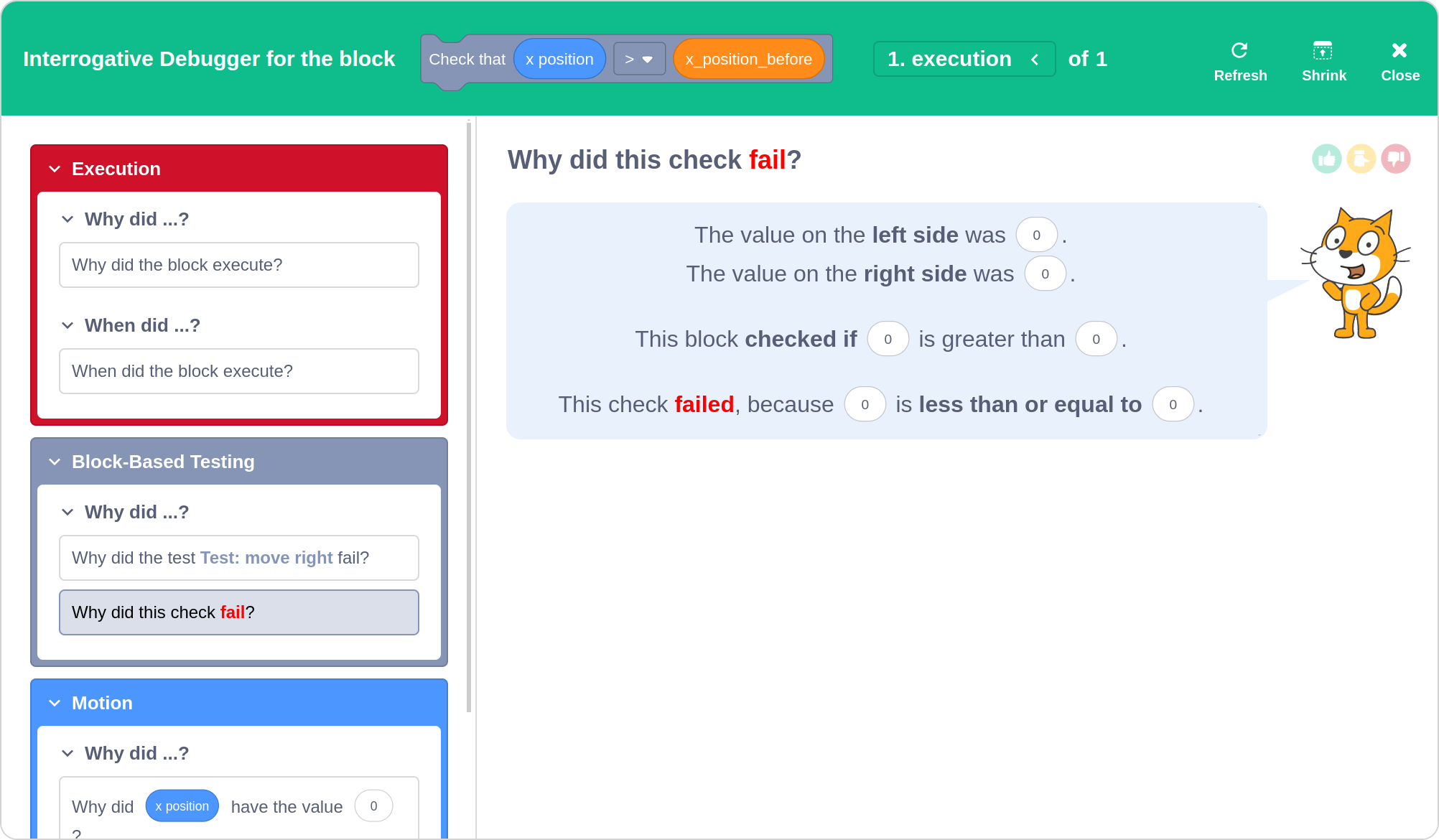
Task: Select 'Why did the test fail?' question
Action: click(238, 558)
